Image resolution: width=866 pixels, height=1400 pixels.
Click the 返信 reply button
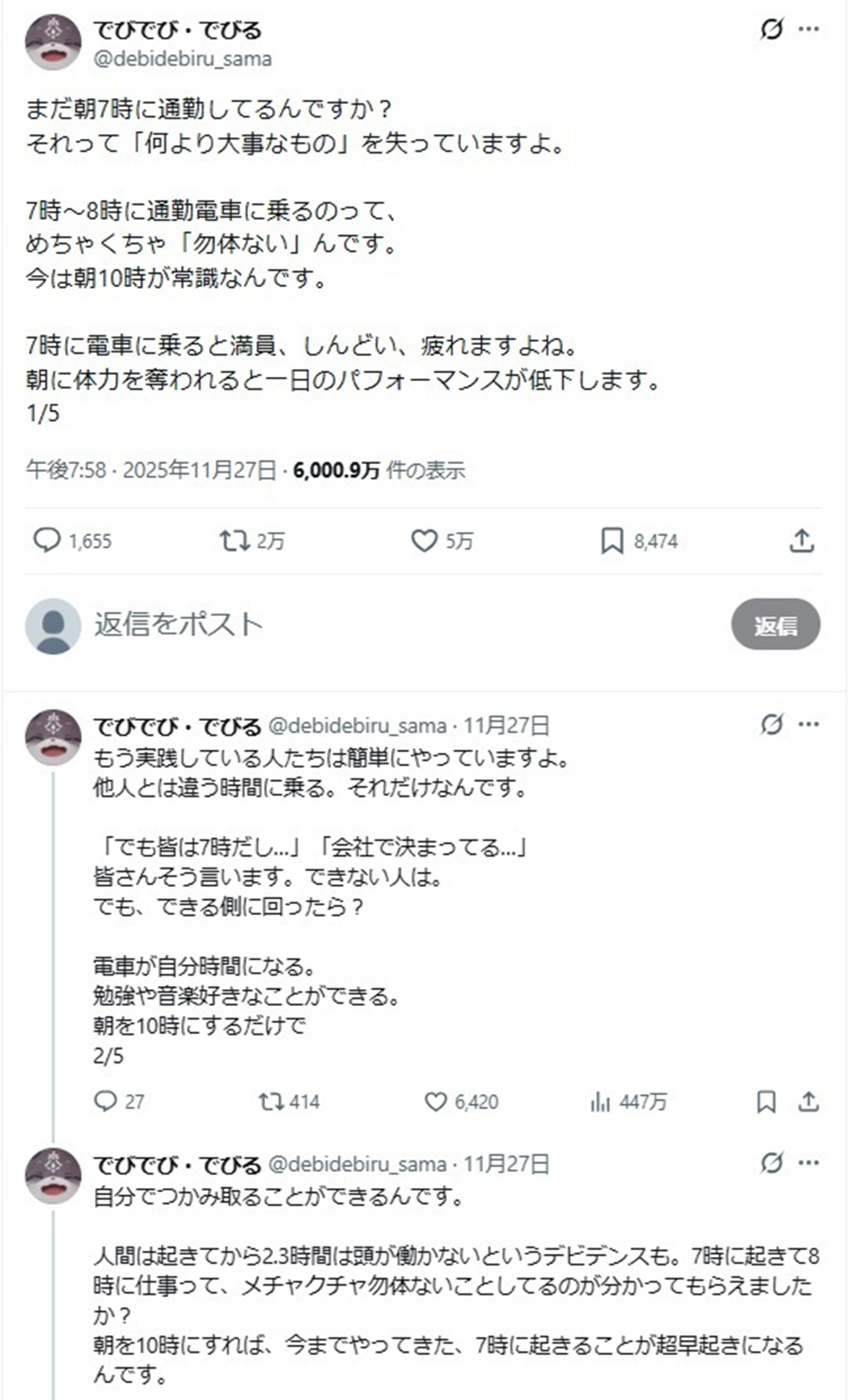[x=775, y=624]
